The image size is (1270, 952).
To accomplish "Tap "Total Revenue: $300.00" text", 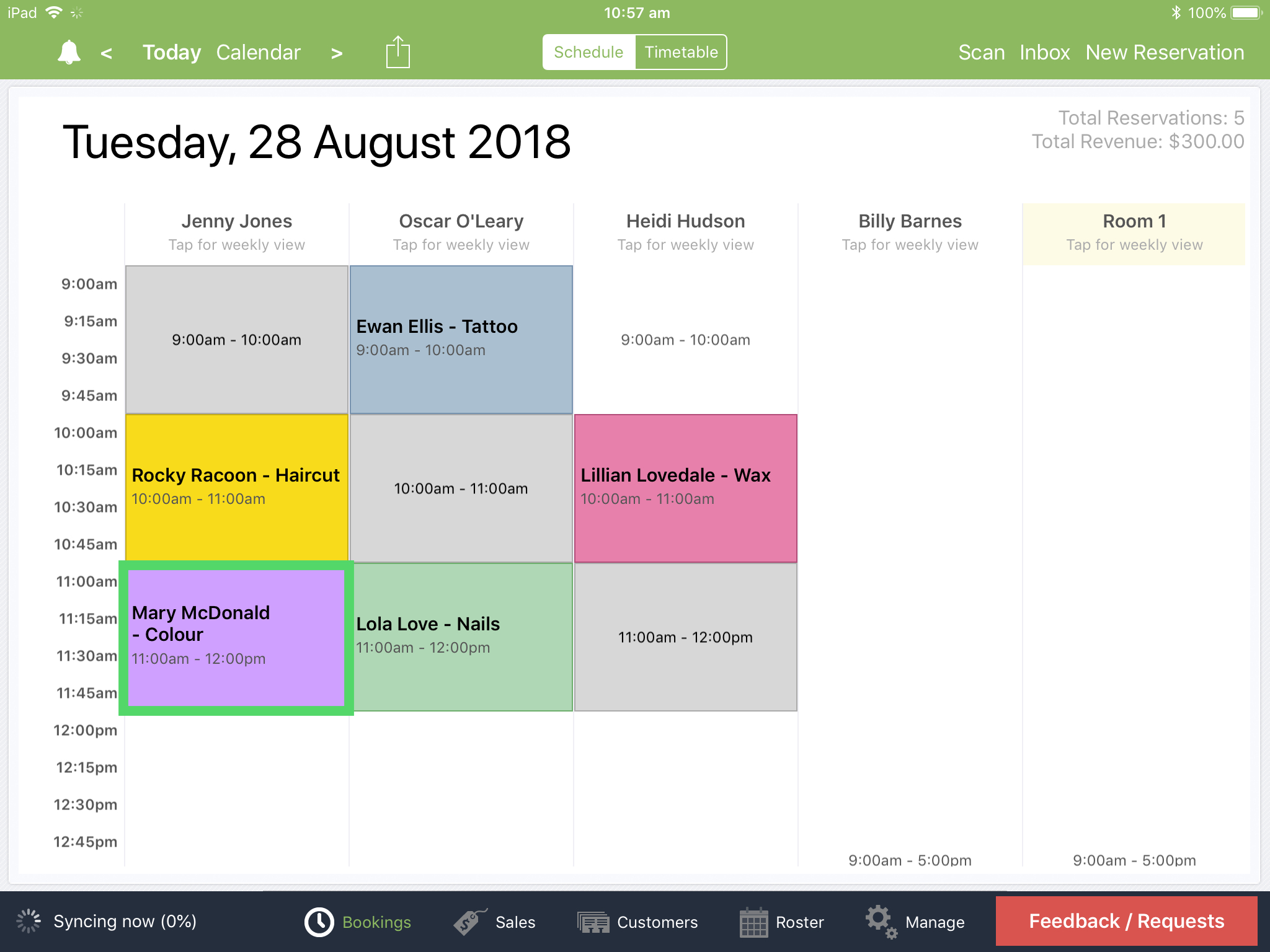I will (x=1138, y=141).
